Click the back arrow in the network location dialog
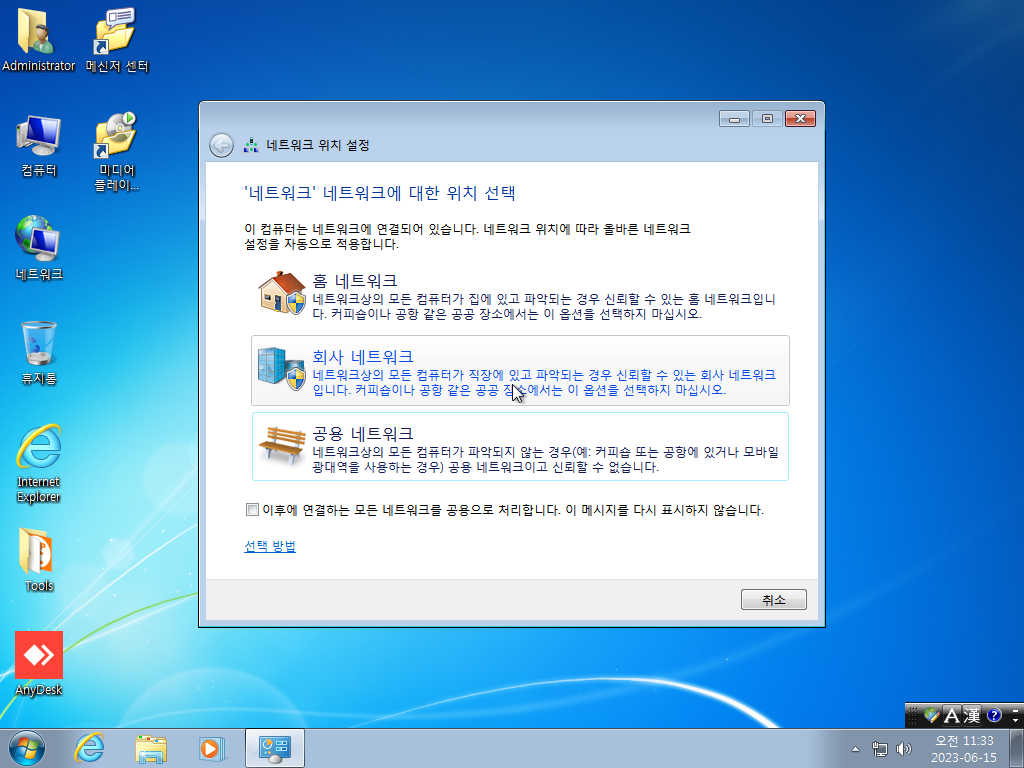 [221, 145]
